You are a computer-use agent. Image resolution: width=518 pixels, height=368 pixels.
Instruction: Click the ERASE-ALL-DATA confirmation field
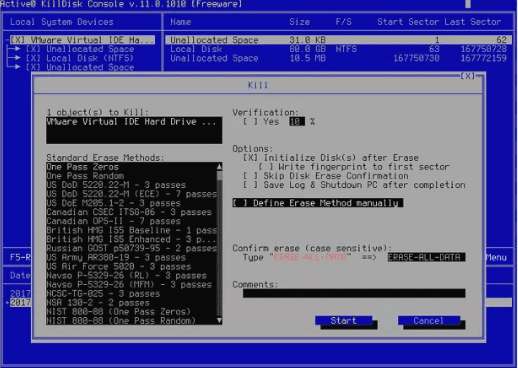point(426,257)
